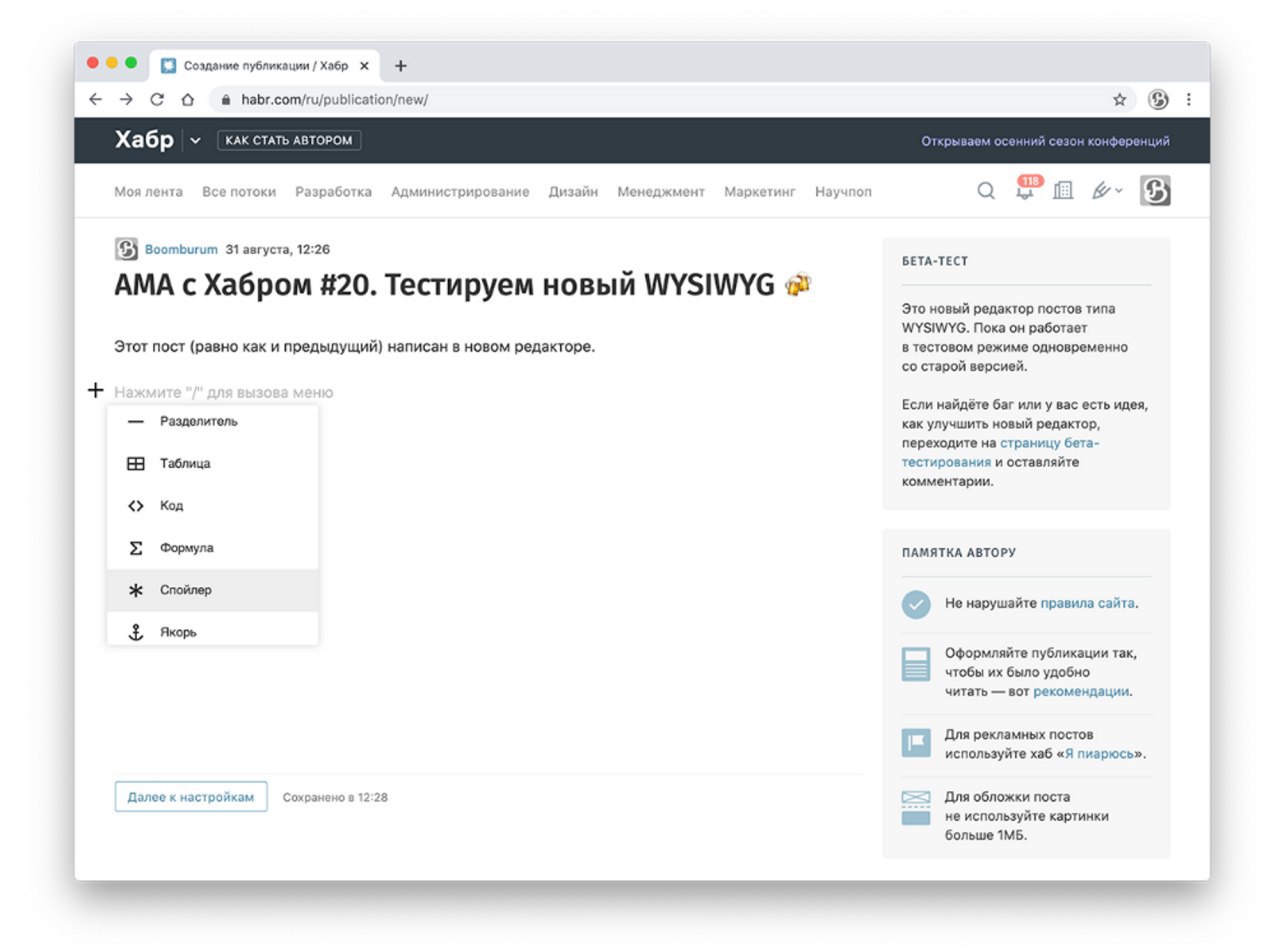Open Все потоки section
This screenshot has height=949, width=1280.
(x=239, y=192)
